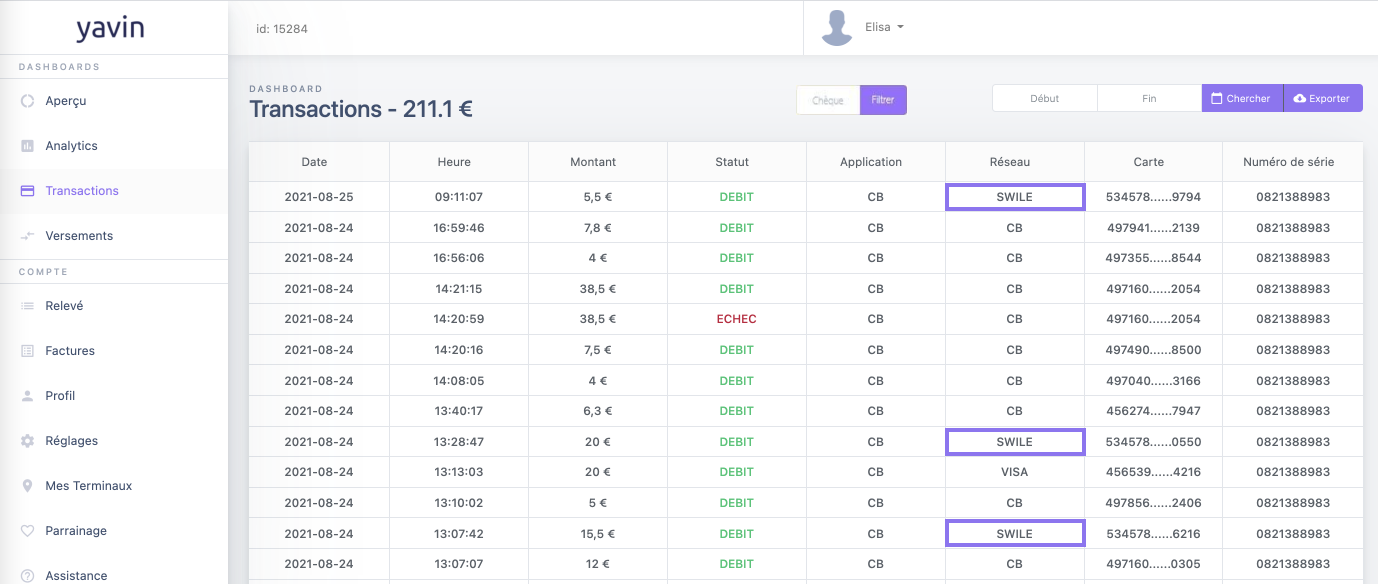Click the Versements transfer icon
This screenshot has width=1378, height=584.
(28, 236)
